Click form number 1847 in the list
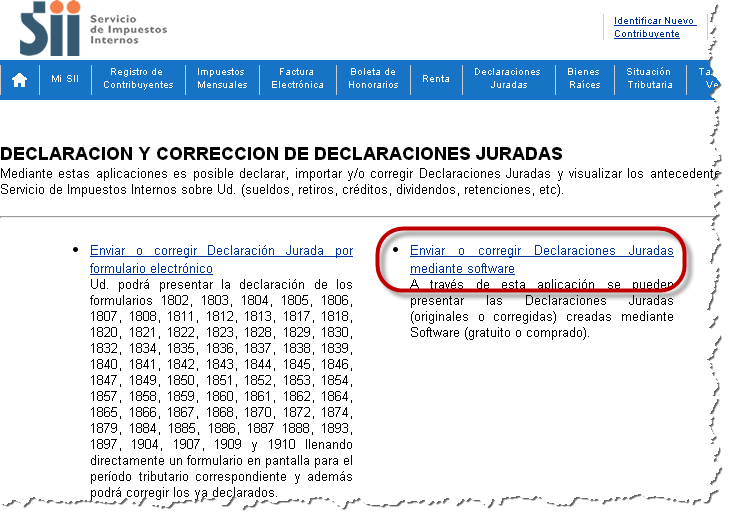This screenshot has height=516, width=729. coord(104,380)
